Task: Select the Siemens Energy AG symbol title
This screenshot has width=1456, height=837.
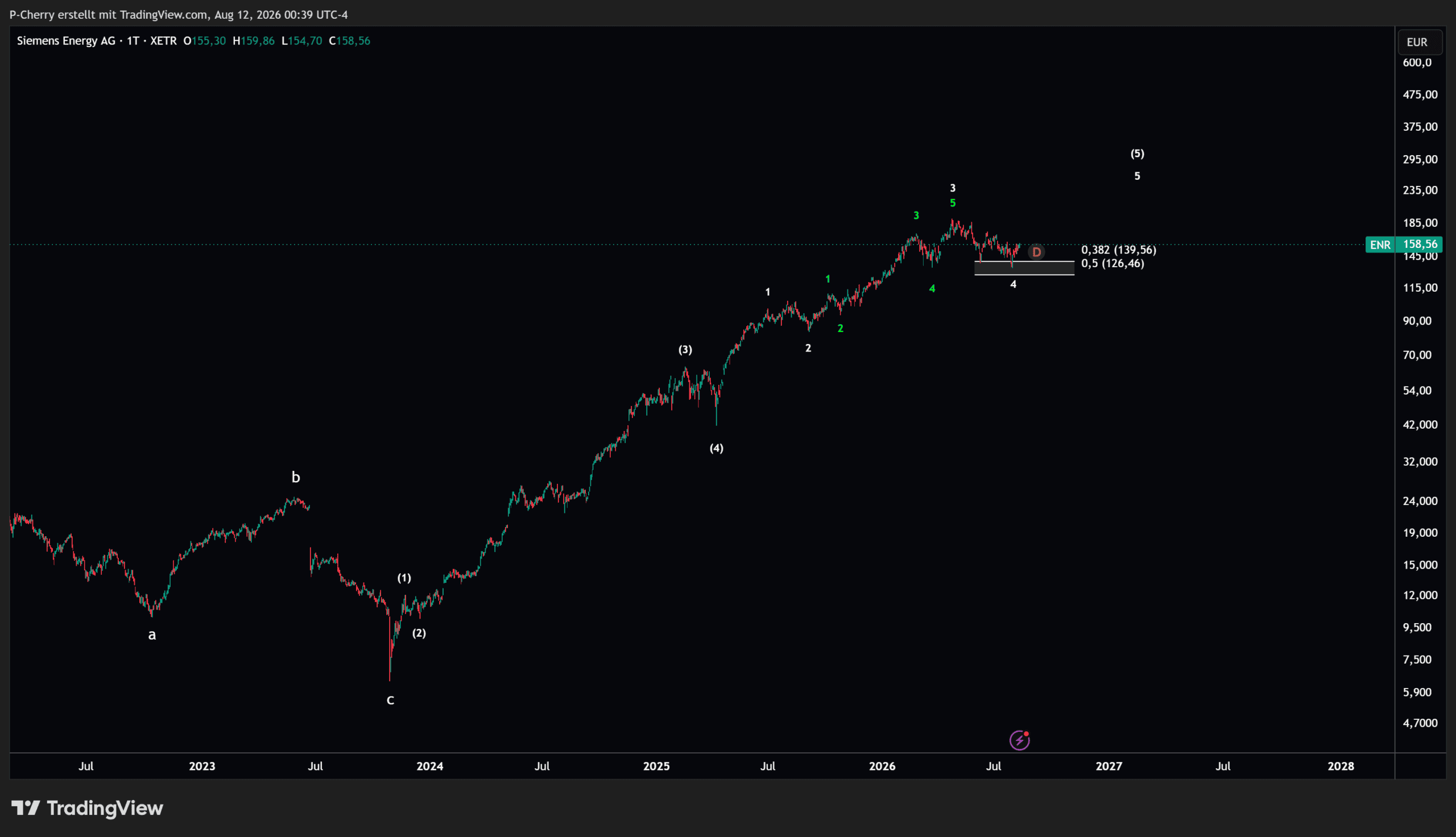Action: point(66,41)
